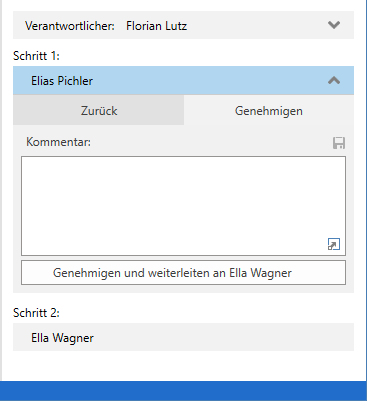
Task: Click the Schritt 1 heading
Action: (36, 55)
